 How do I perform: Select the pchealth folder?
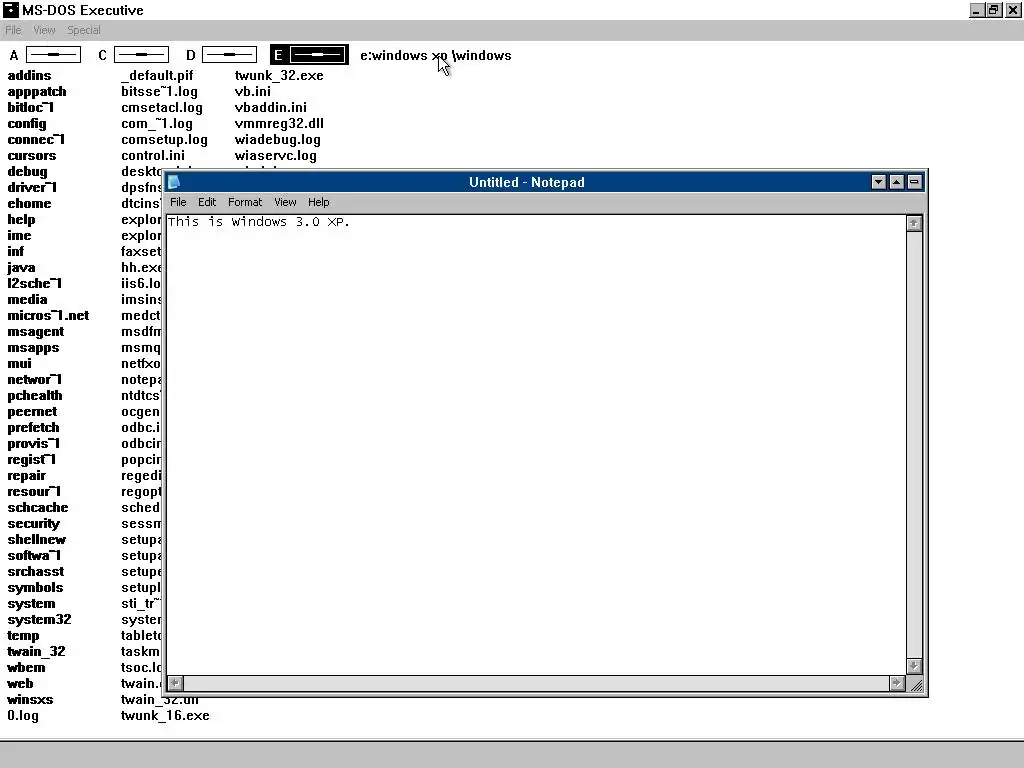(x=35, y=396)
